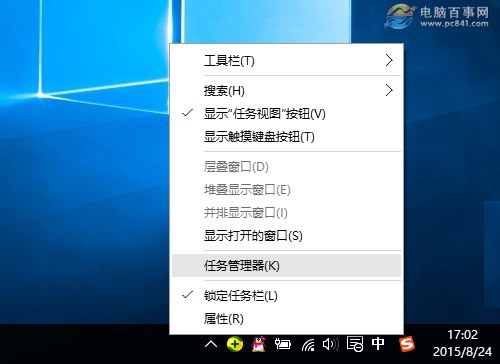Toggle 锁定任务栏(L) option
The width and height of the screenshot is (500, 364).
pyautogui.click(x=286, y=295)
